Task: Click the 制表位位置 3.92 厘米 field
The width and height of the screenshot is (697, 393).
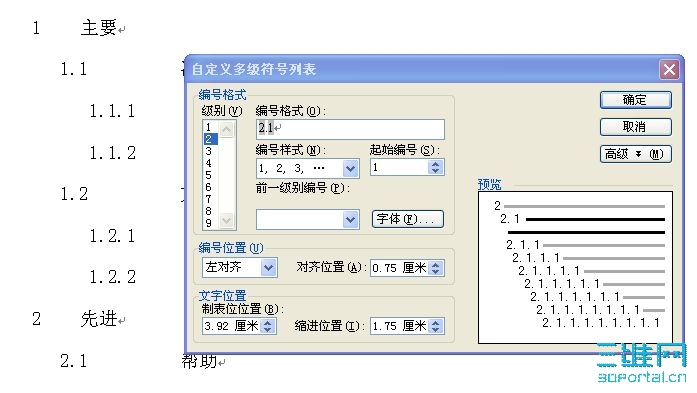Action: pos(231,326)
